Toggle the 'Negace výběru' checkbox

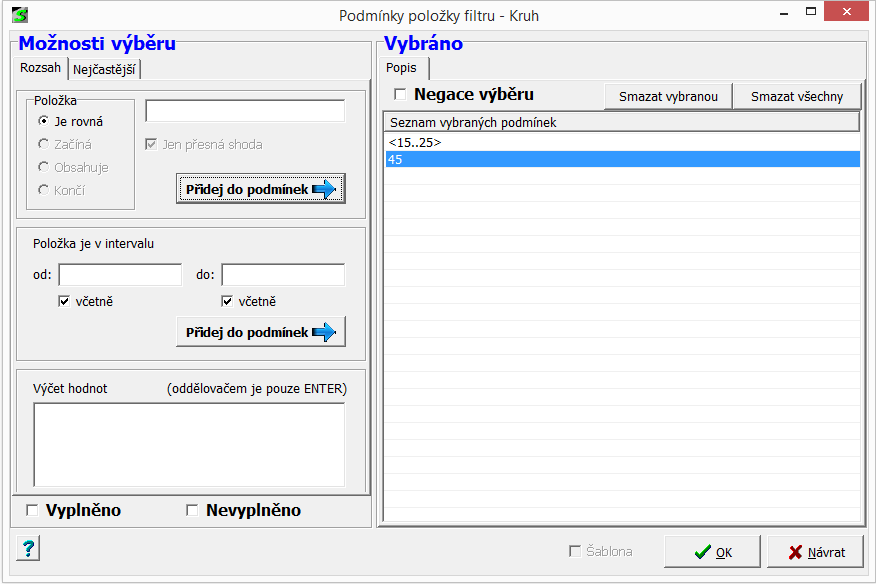pyautogui.click(x=401, y=95)
